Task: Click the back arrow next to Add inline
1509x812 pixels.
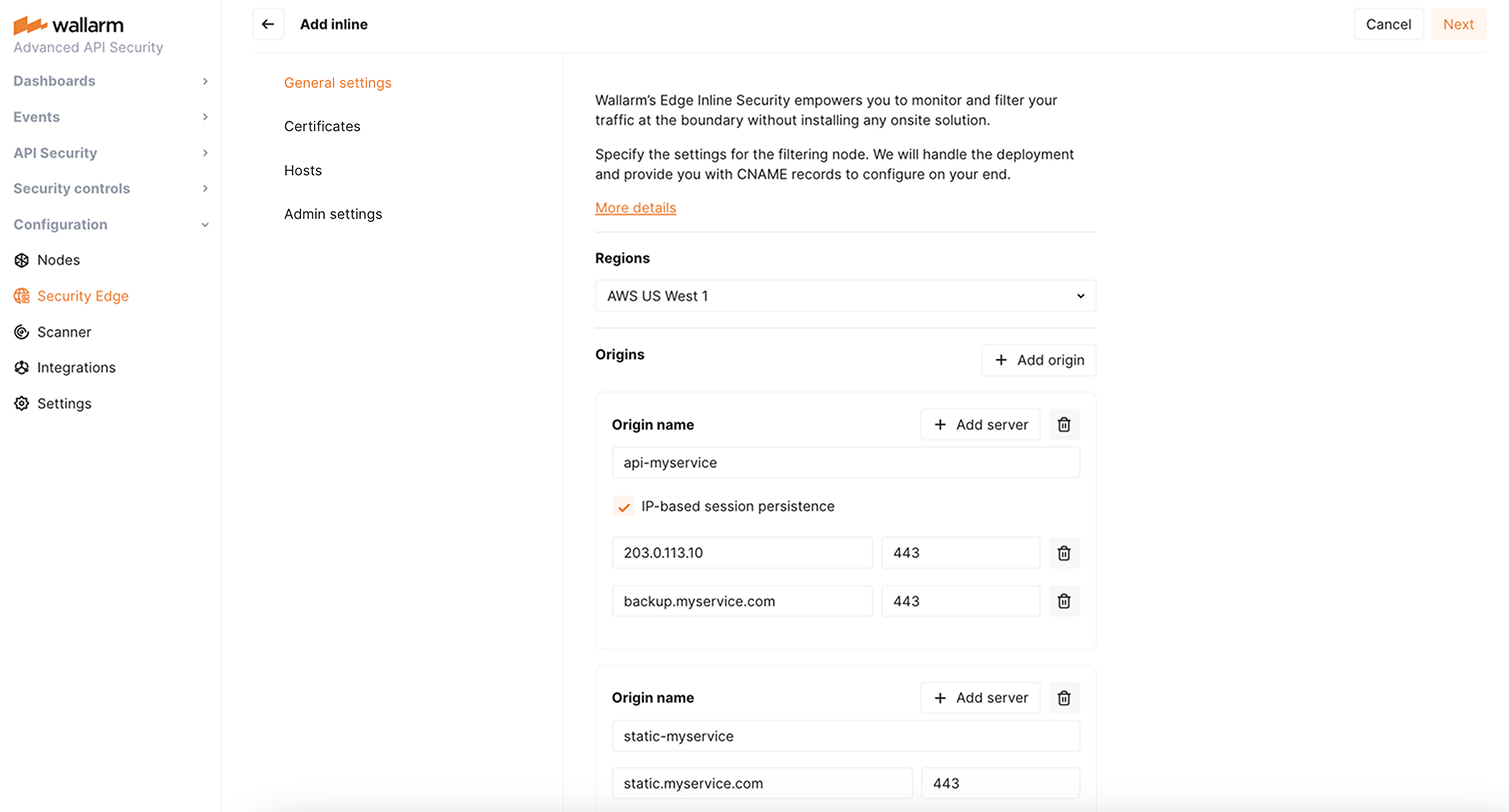Action: coord(268,24)
